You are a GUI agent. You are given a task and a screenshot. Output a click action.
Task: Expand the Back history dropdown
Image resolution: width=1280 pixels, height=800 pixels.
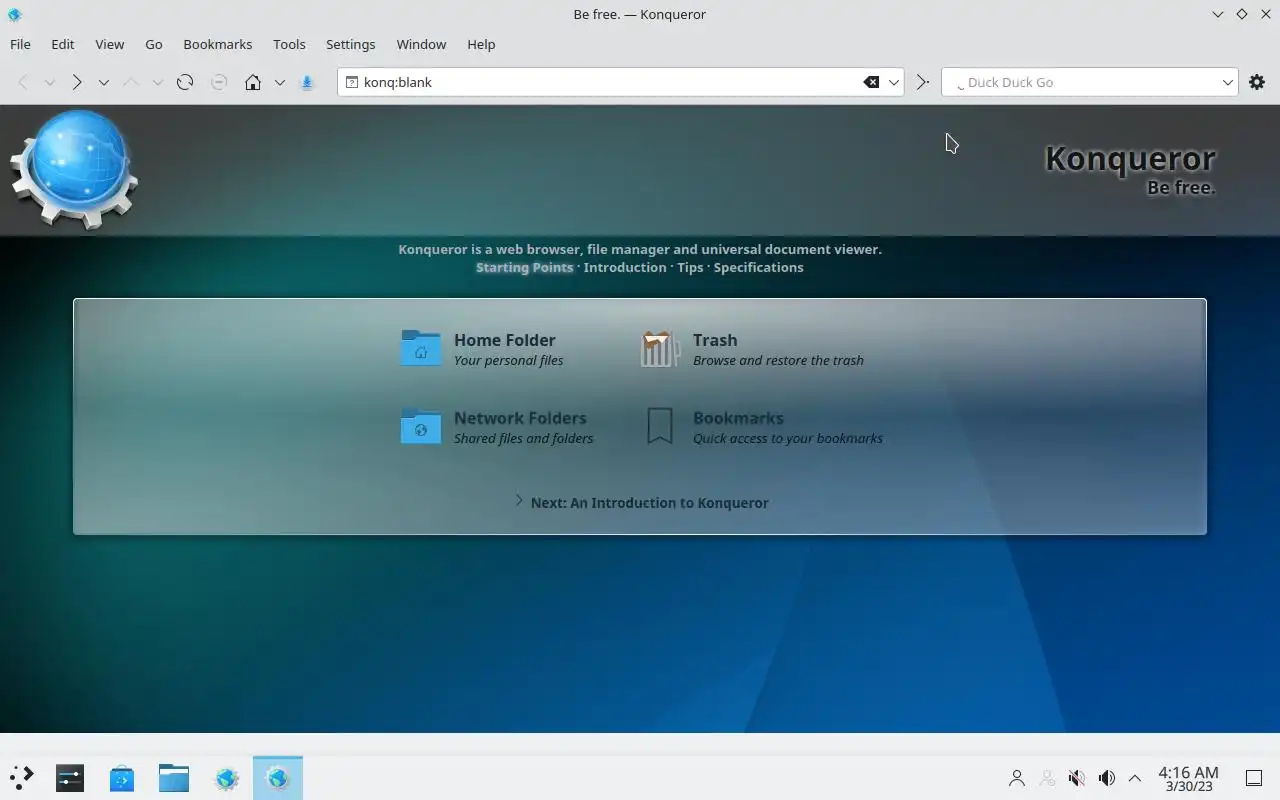[x=49, y=82]
